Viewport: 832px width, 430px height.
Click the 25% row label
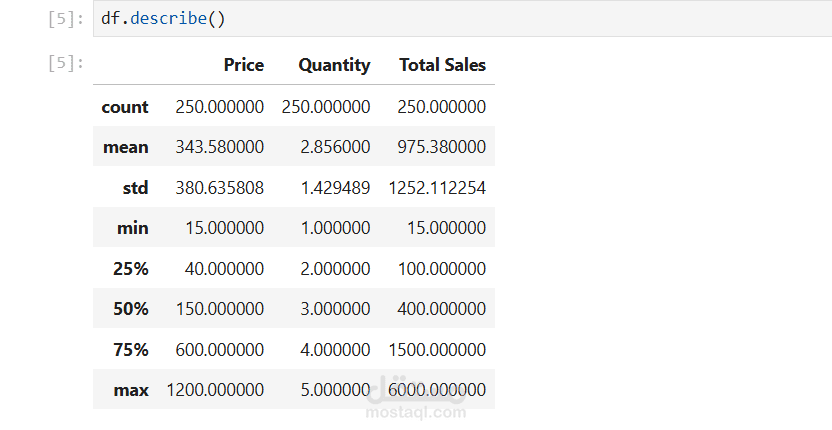(x=130, y=269)
